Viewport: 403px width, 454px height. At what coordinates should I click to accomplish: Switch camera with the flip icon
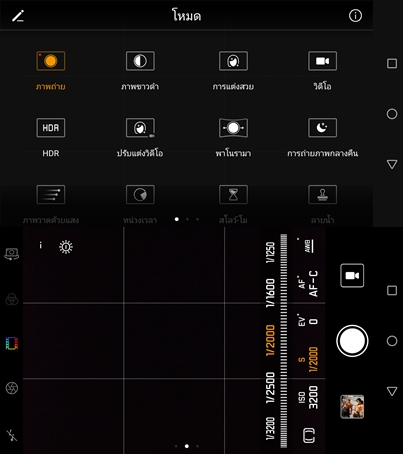[12, 254]
